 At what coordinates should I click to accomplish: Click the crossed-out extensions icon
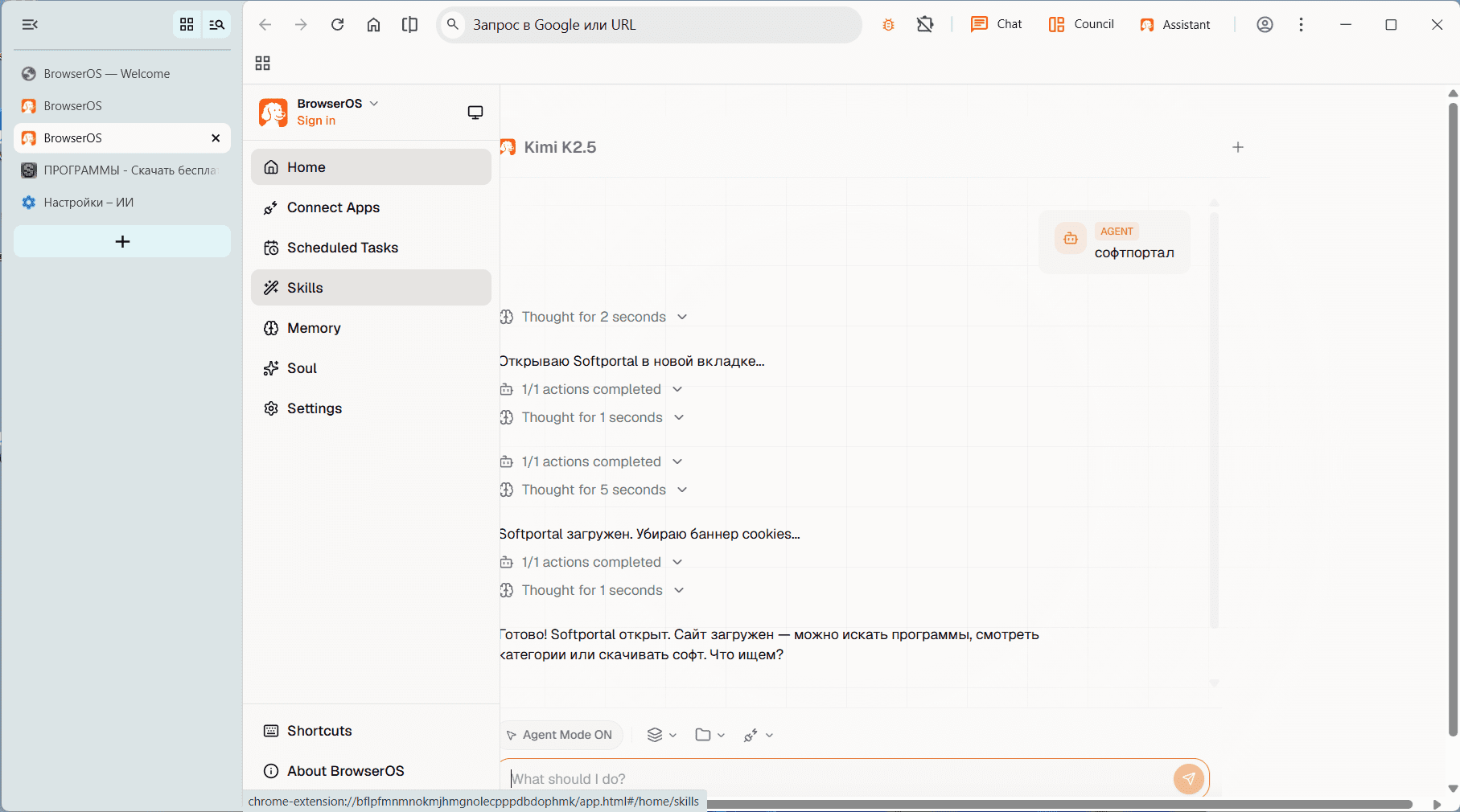(x=925, y=25)
